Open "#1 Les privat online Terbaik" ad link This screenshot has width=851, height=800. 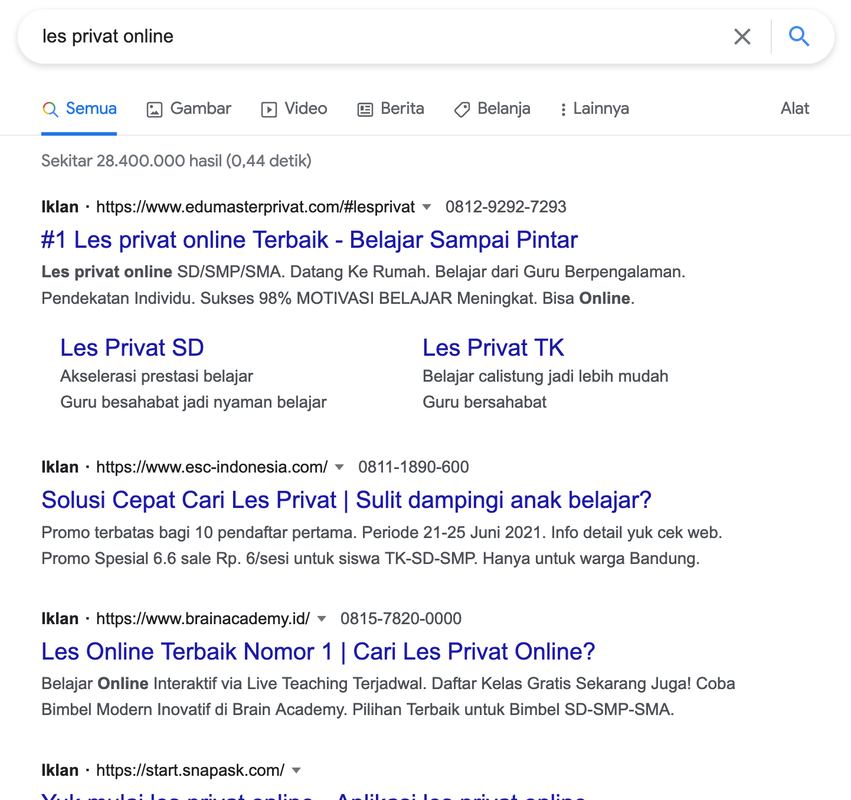309,240
